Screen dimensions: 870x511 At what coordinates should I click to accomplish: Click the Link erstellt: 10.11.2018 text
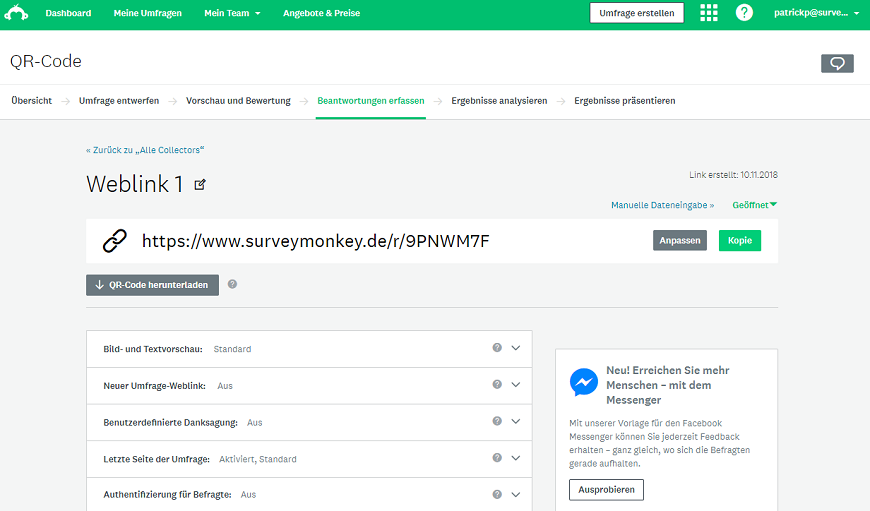(733, 175)
